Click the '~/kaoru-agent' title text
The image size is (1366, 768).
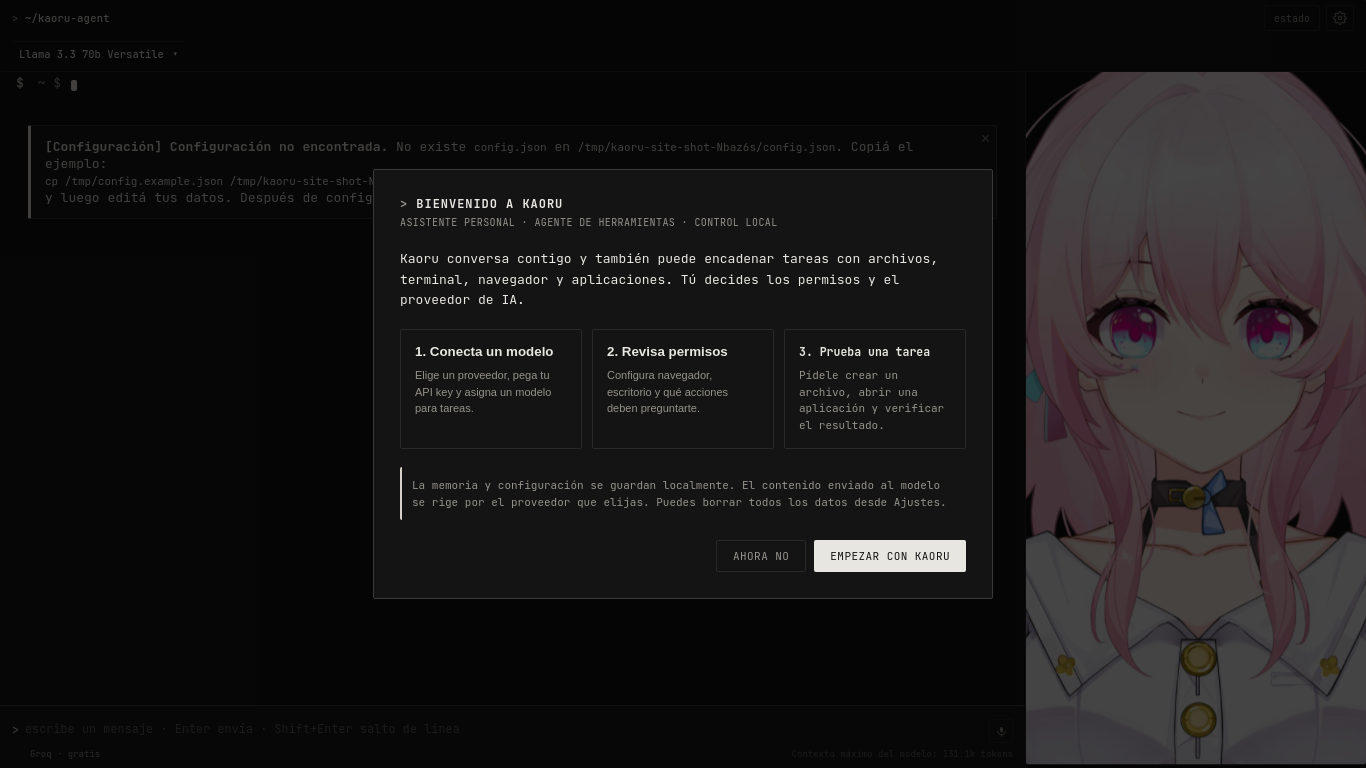coord(67,18)
